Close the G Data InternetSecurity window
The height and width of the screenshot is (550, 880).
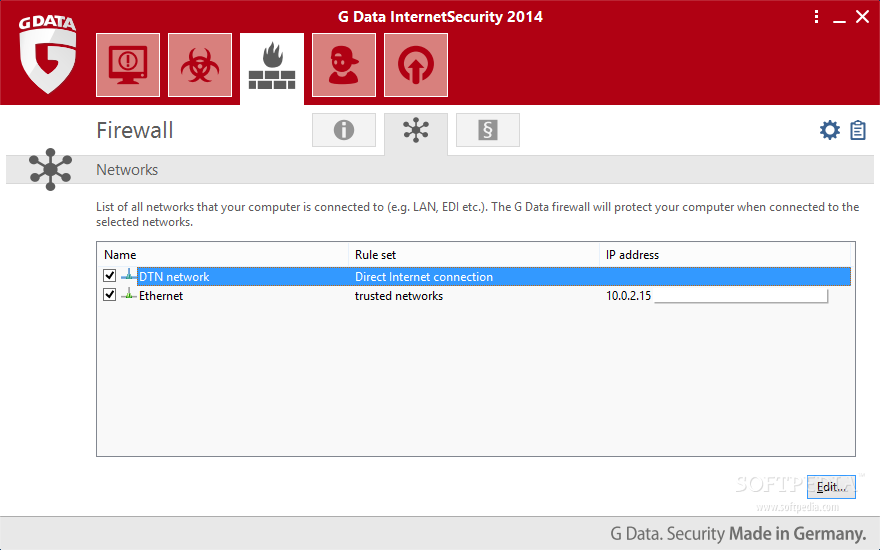point(863,17)
